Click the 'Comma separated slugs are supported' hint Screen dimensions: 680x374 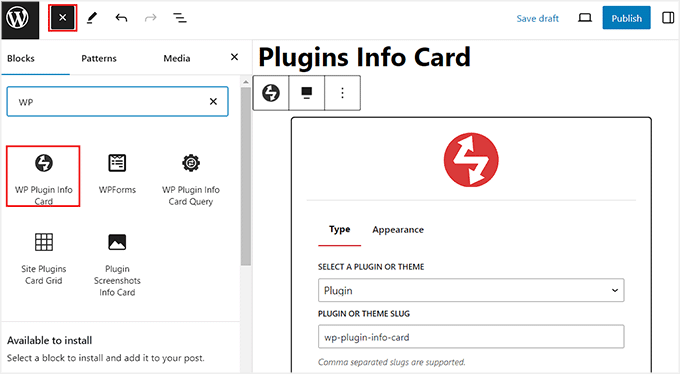(392, 362)
